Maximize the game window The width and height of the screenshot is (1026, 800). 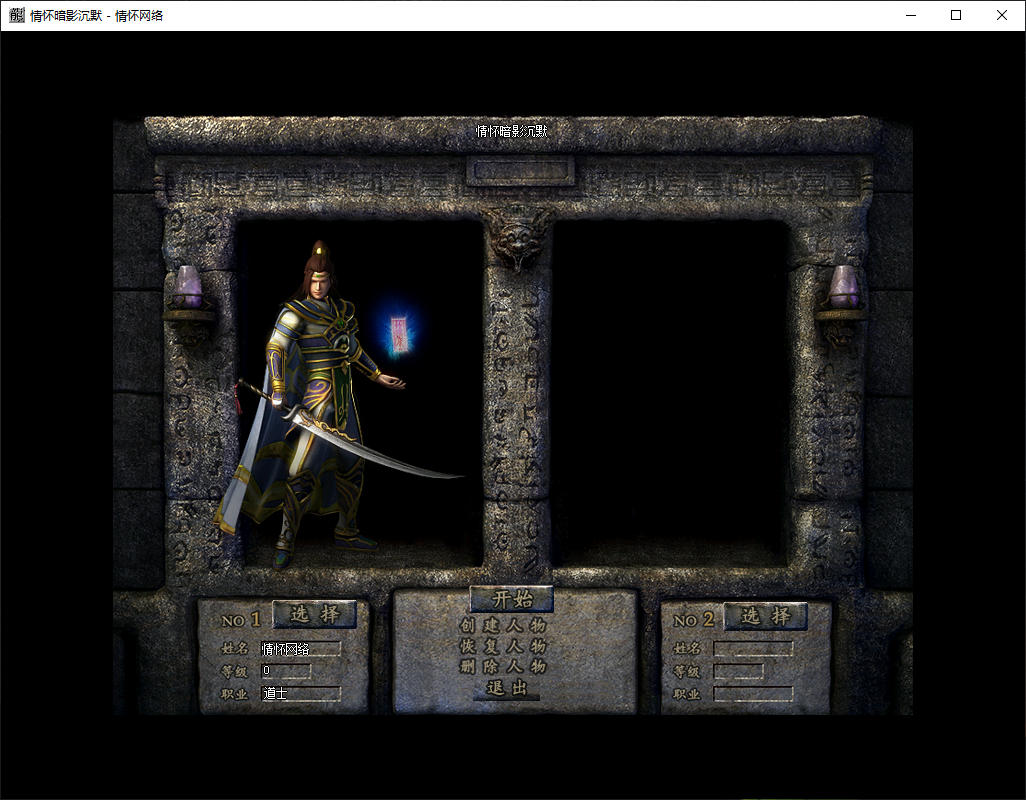(x=956, y=15)
